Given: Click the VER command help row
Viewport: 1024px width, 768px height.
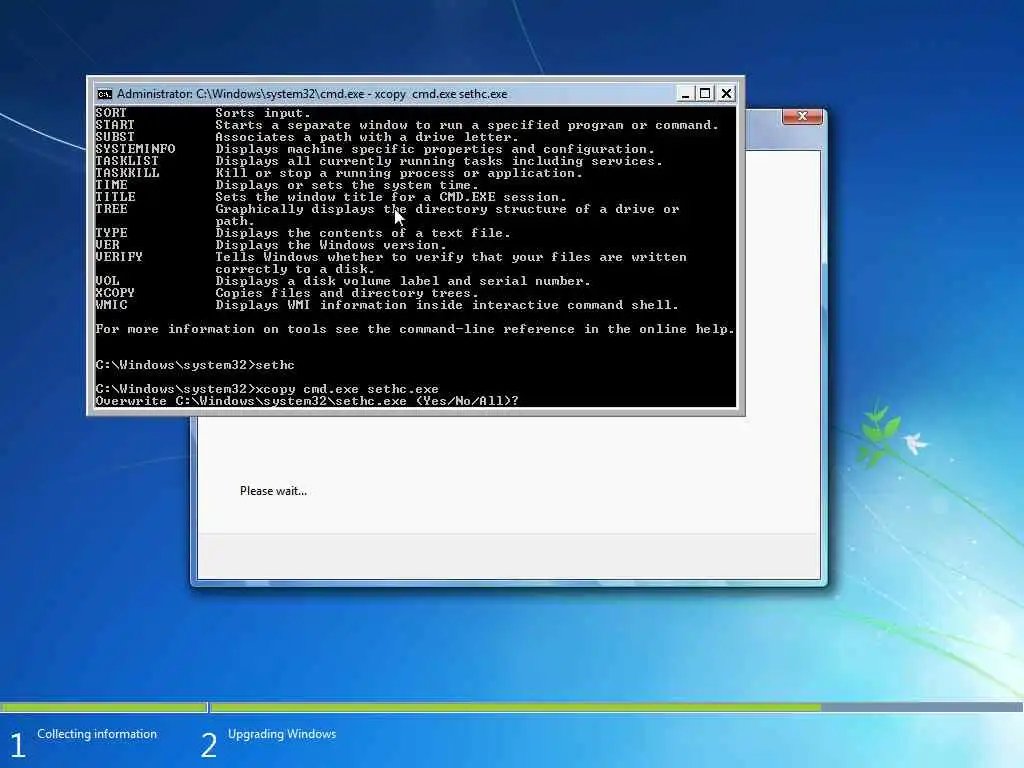Looking at the screenshot, I should (271, 245).
